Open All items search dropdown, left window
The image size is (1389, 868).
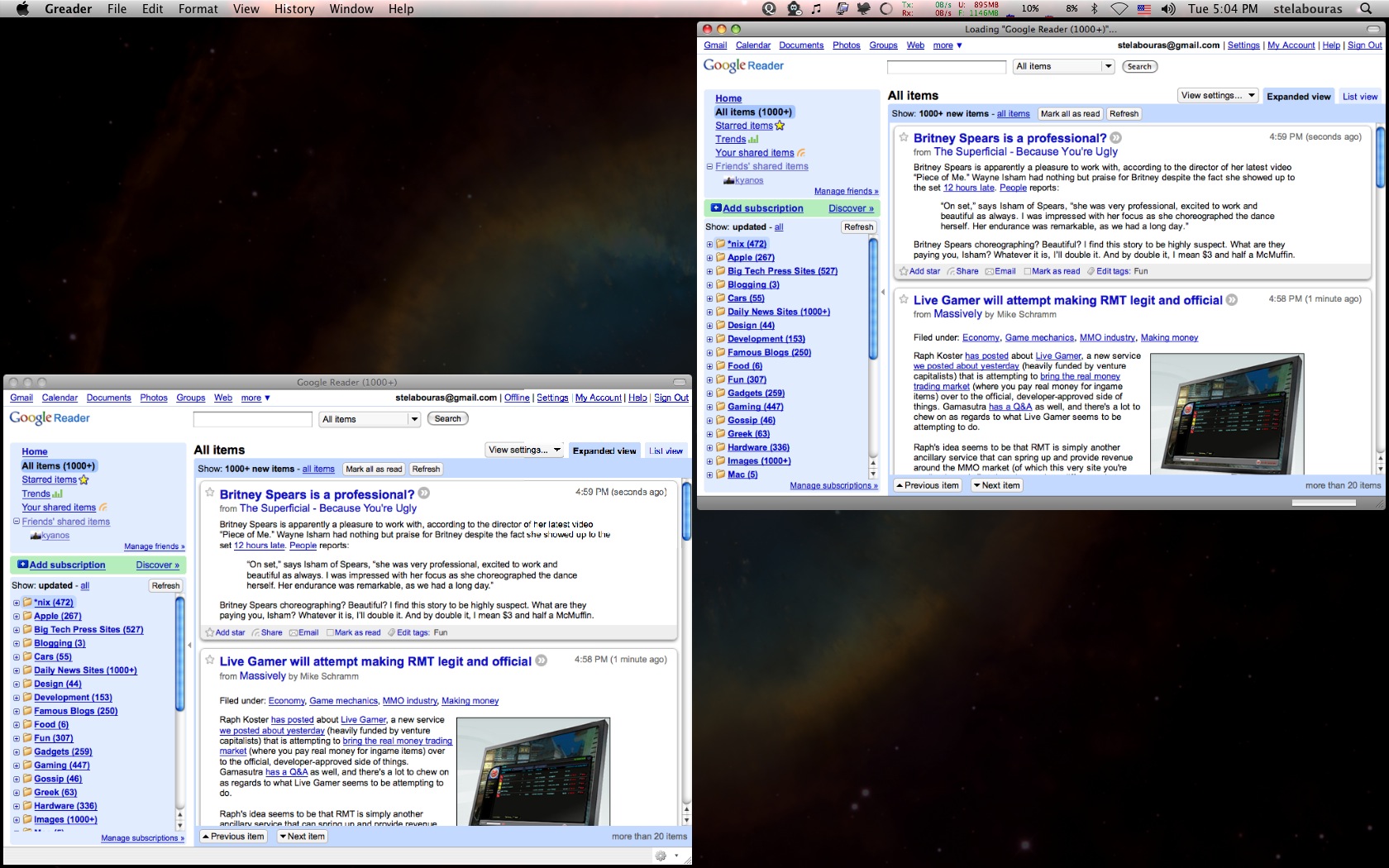point(370,419)
